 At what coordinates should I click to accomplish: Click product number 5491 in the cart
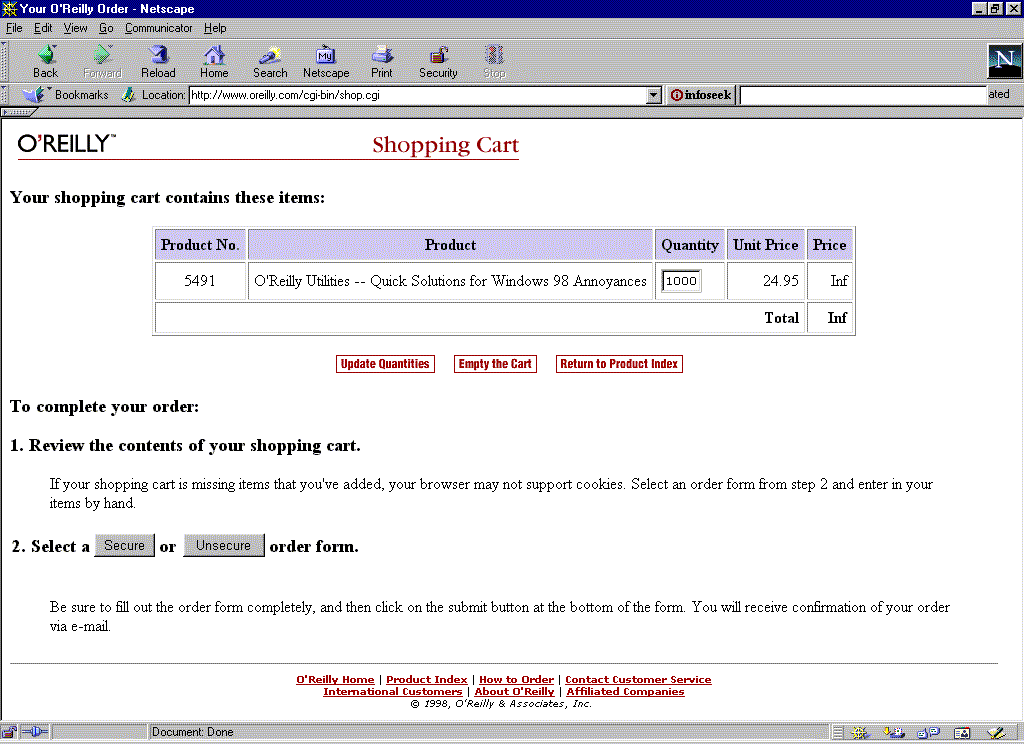pos(199,281)
